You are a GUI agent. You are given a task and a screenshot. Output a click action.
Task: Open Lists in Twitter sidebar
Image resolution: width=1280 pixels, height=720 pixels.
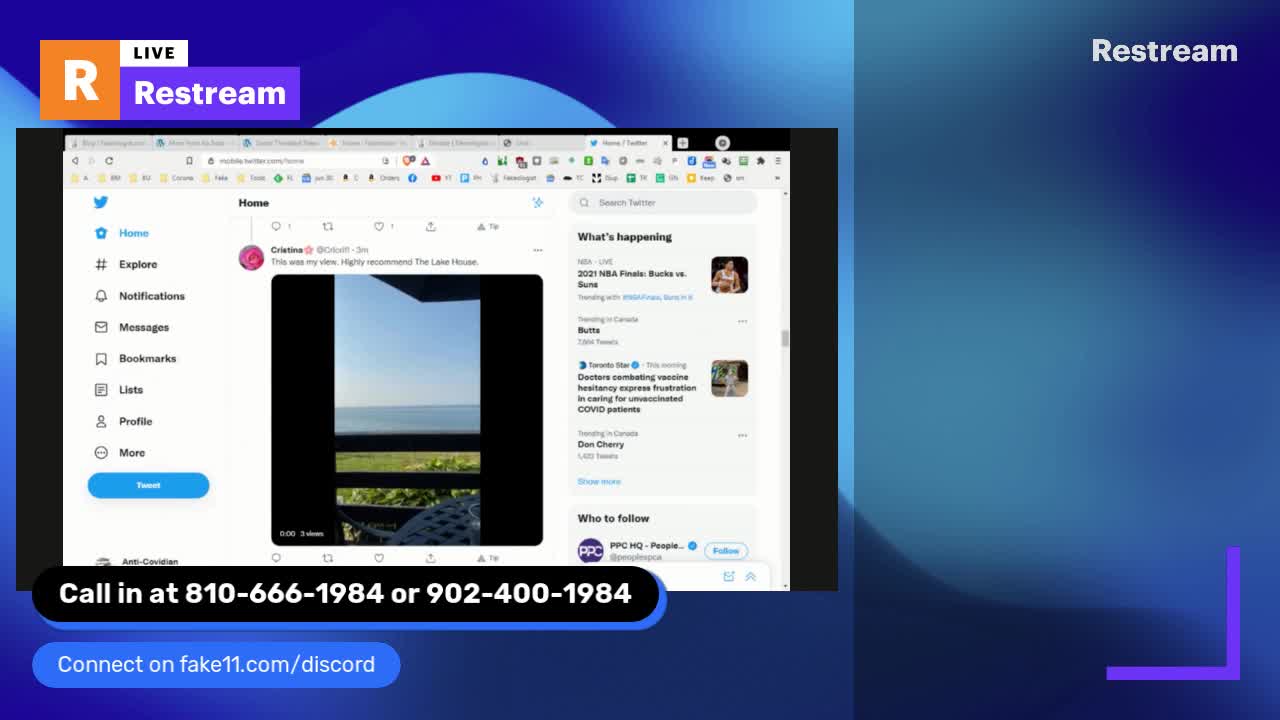119,390
